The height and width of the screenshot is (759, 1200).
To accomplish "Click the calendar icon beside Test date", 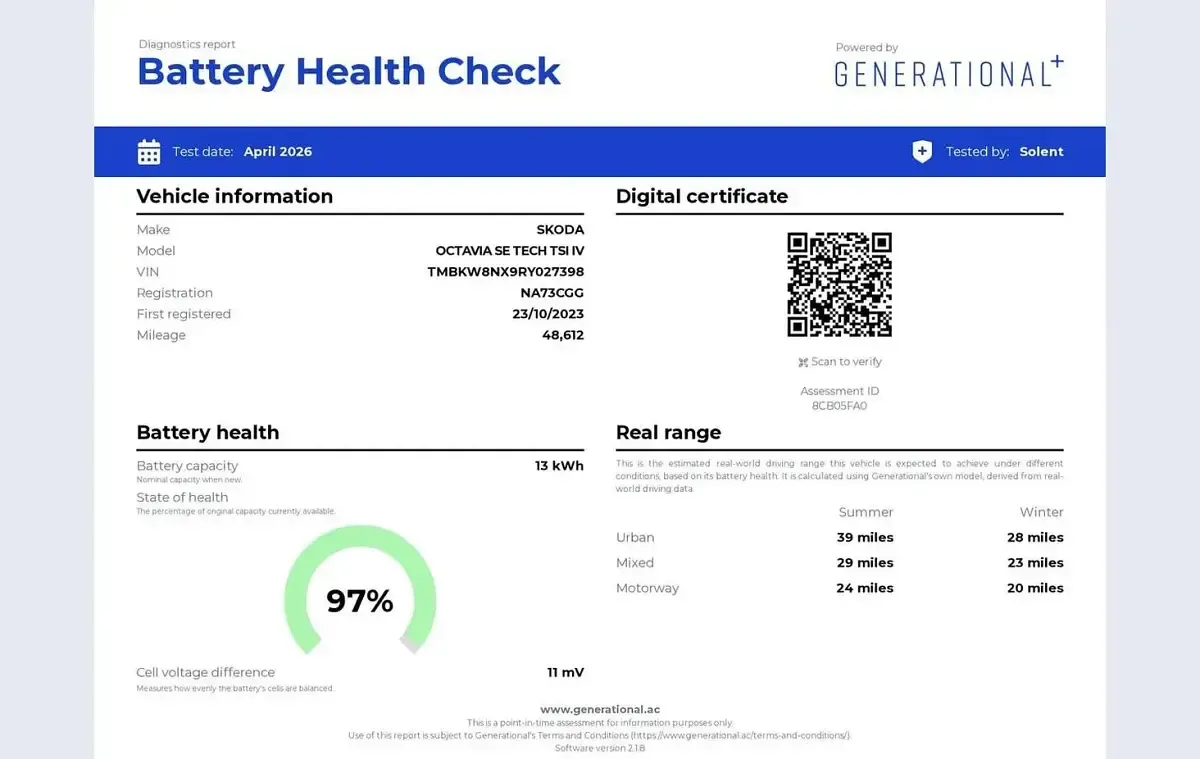I will tap(149, 152).
